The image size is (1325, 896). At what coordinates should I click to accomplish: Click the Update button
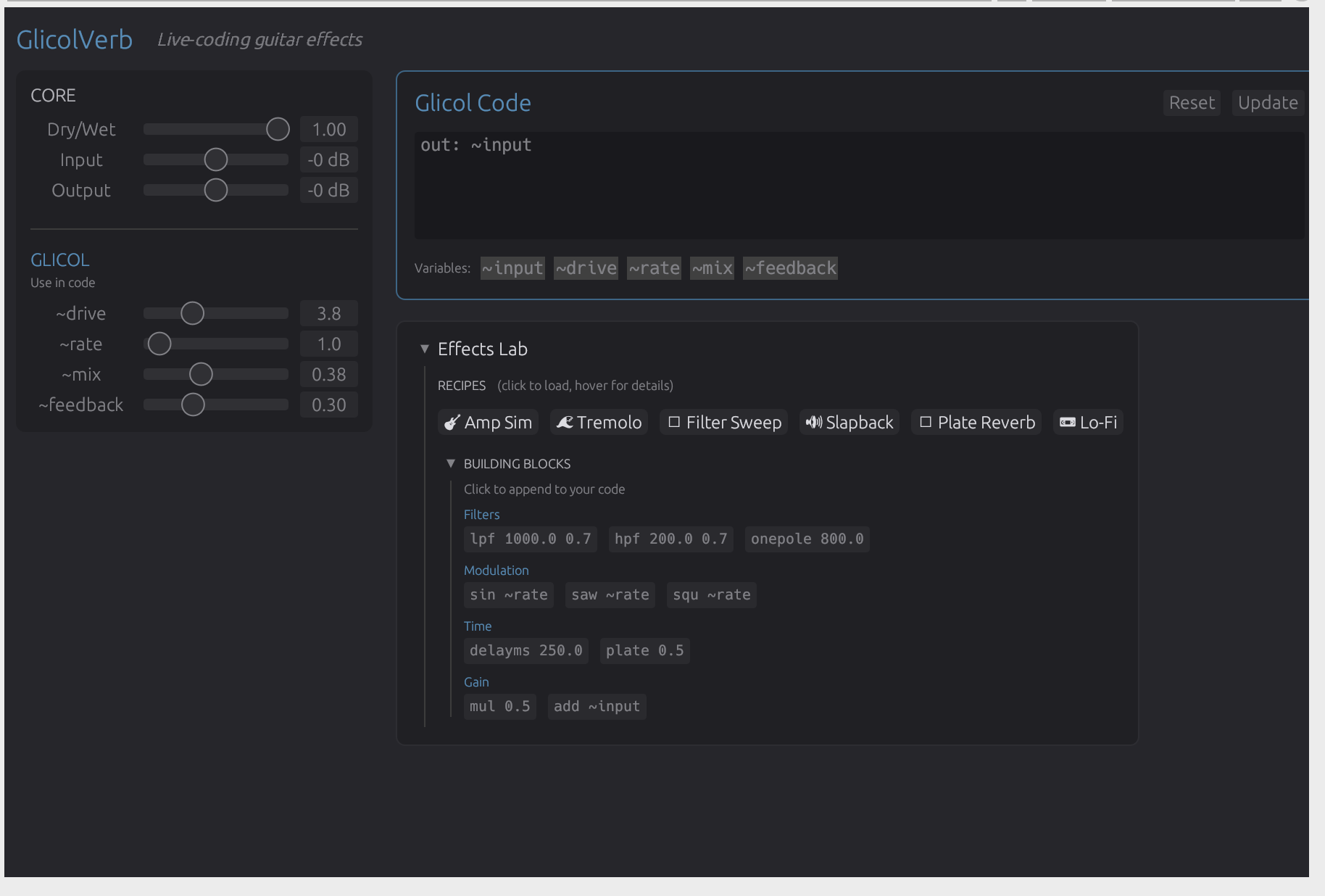click(x=1268, y=103)
